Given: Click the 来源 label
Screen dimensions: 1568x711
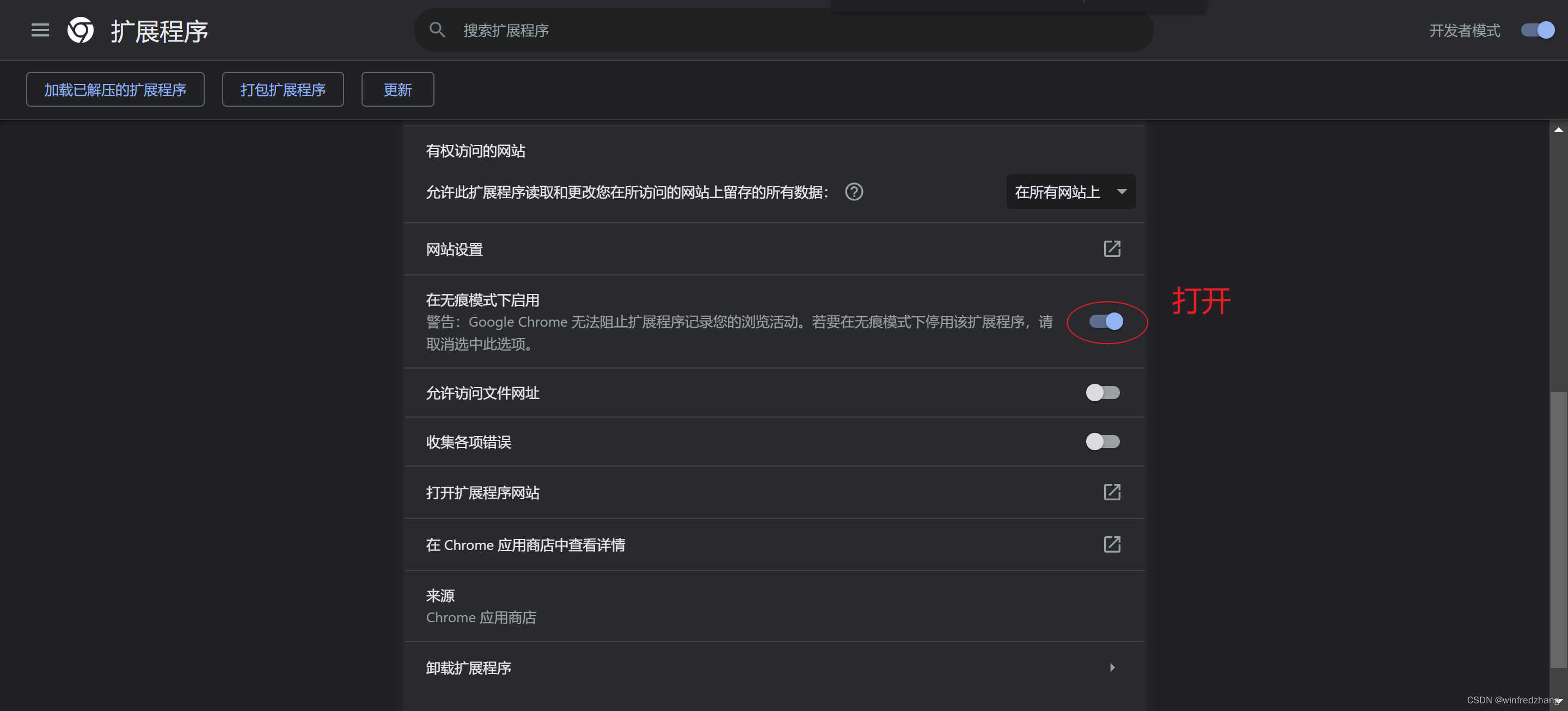Looking at the screenshot, I should tap(440, 596).
